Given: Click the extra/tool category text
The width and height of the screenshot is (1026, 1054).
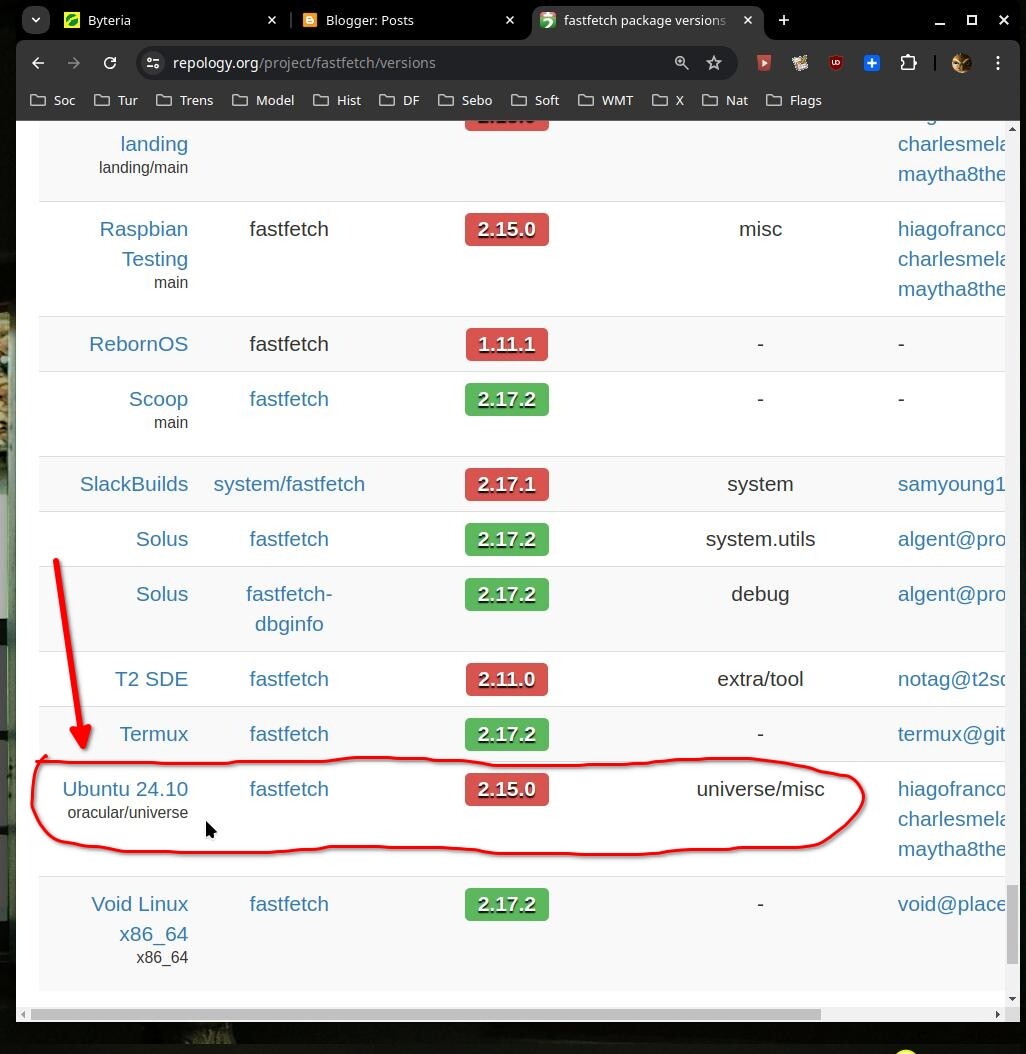Looking at the screenshot, I should (760, 679).
